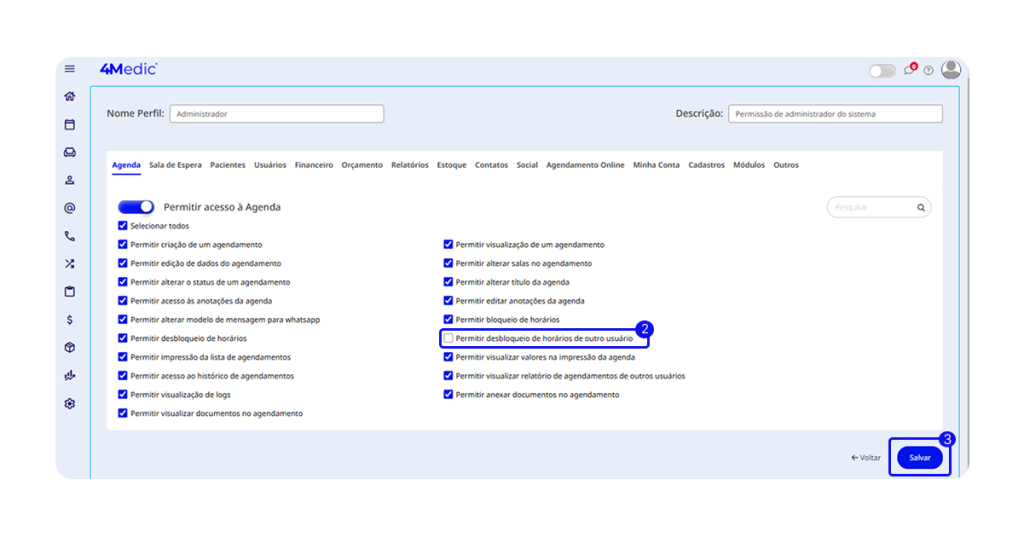1024x537 pixels.
Task: Uncheck the Selecionar todos checkbox
Action: [123, 226]
